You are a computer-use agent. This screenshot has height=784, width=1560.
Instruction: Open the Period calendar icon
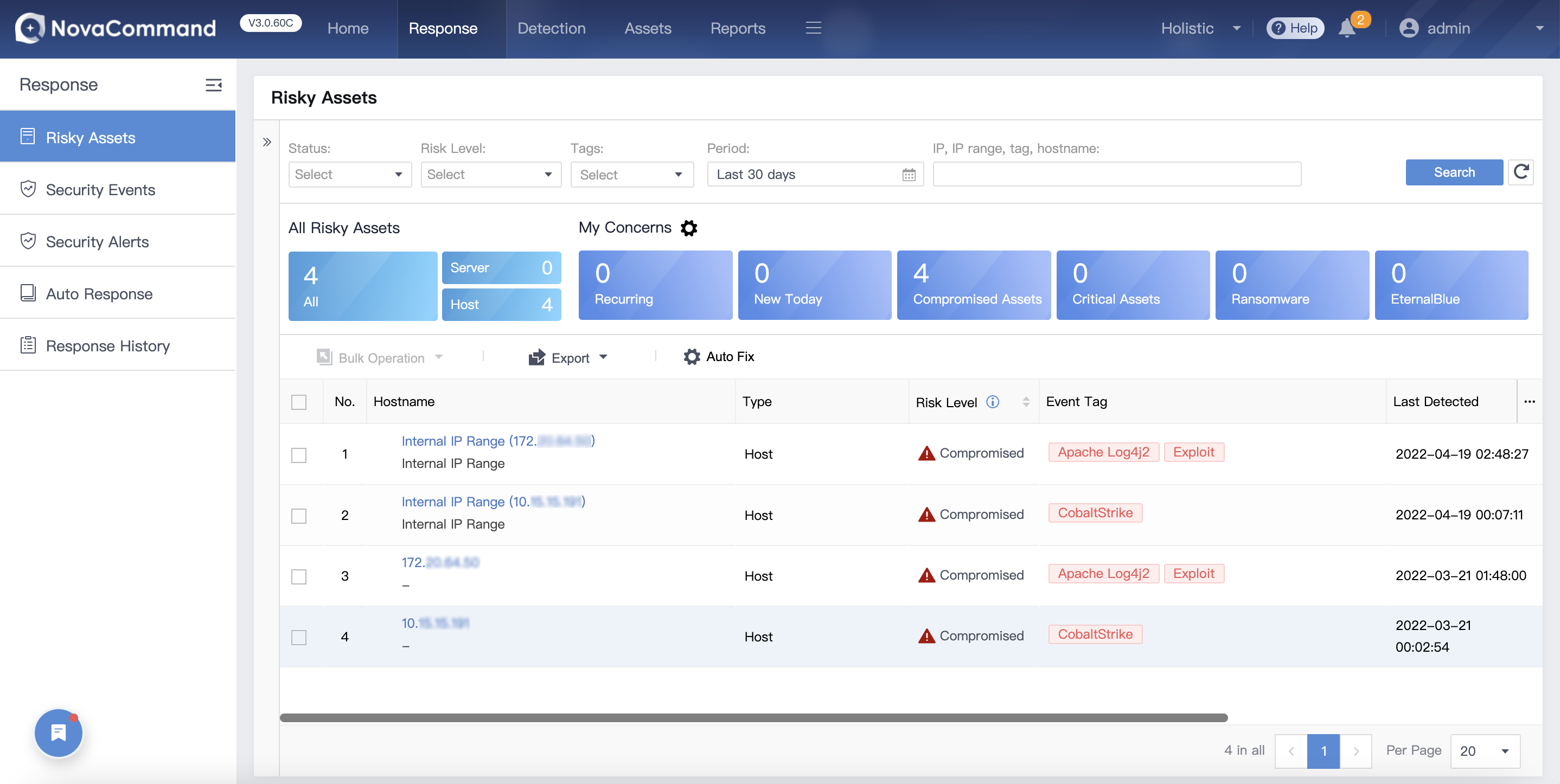coord(909,175)
